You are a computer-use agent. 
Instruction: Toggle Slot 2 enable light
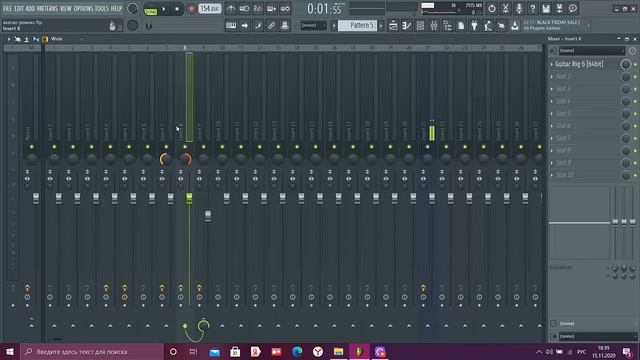(x=635, y=77)
